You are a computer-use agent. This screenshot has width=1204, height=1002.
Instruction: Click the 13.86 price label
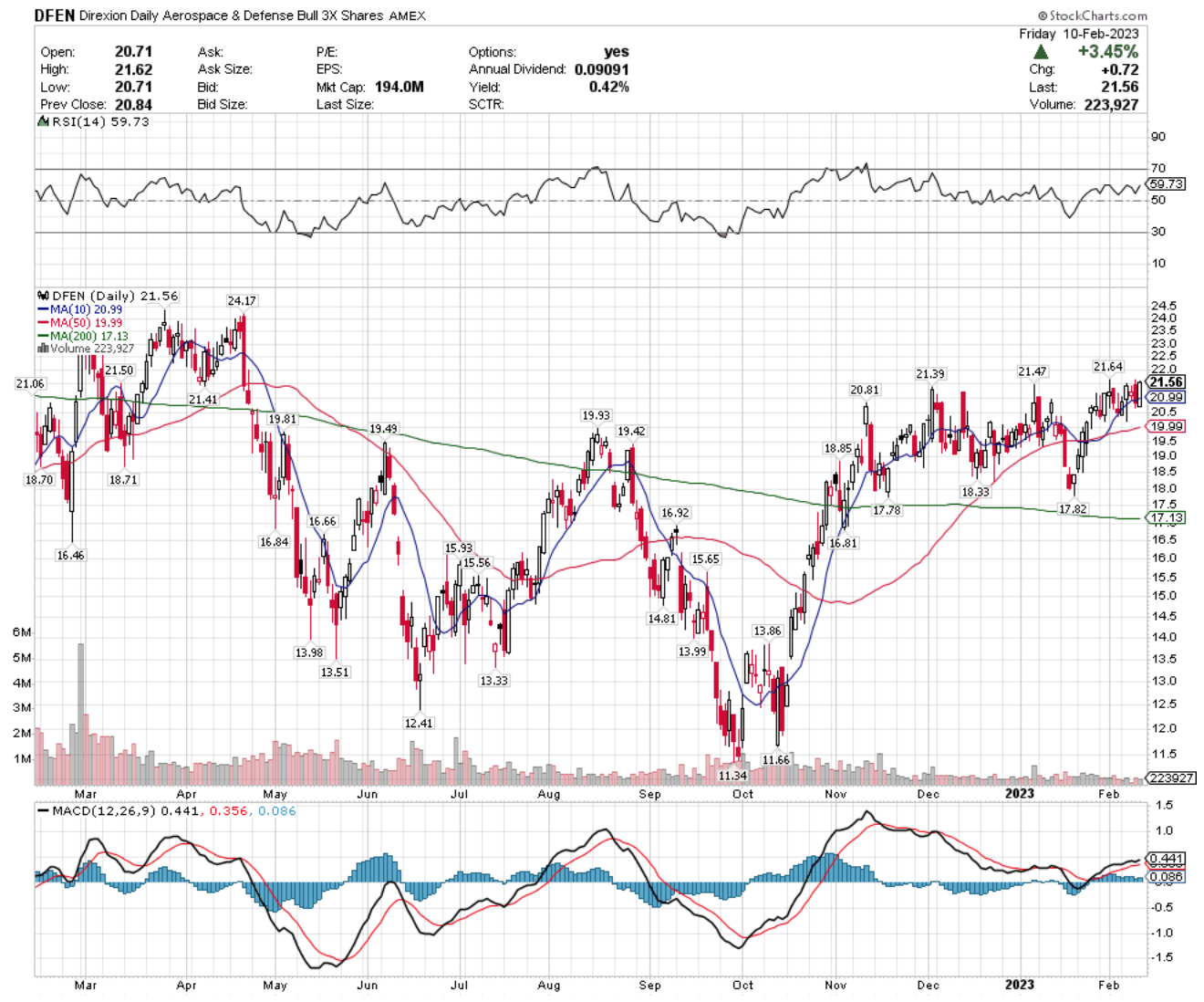(x=767, y=631)
